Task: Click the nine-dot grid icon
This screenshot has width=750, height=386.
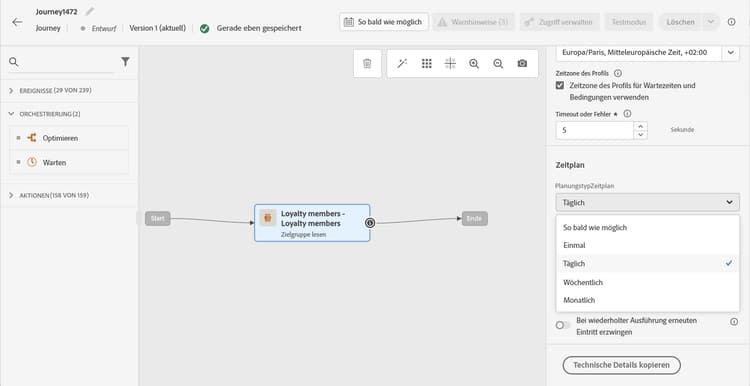Action: (x=427, y=64)
